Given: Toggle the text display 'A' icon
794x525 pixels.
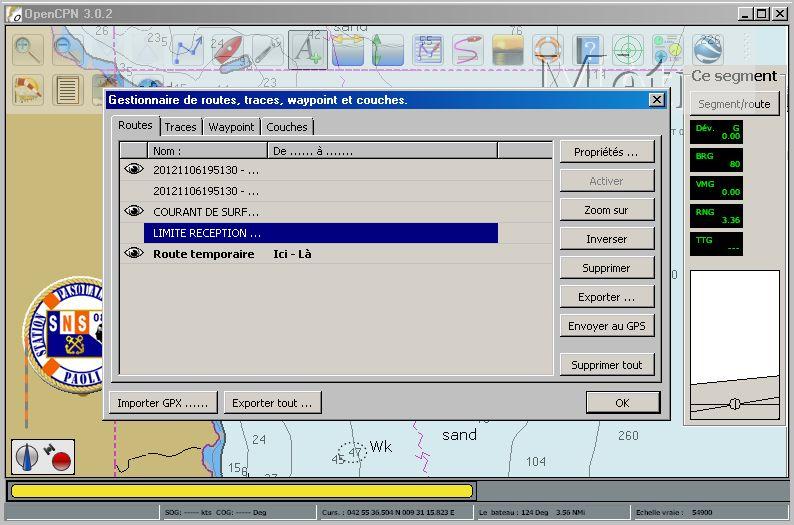Looking at the screenshot, I should (x=307, y=49).
